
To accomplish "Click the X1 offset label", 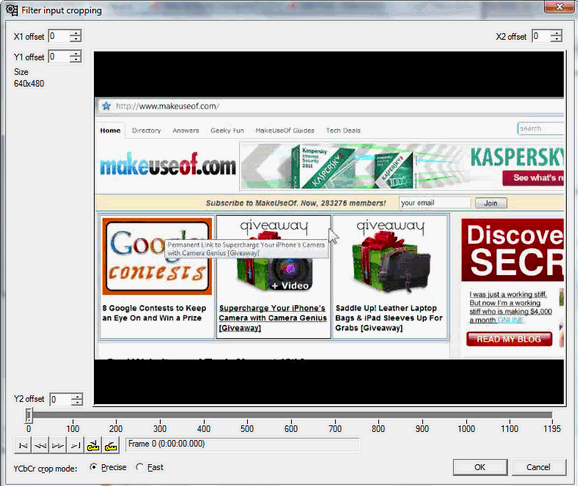I will tap(29, 37).
